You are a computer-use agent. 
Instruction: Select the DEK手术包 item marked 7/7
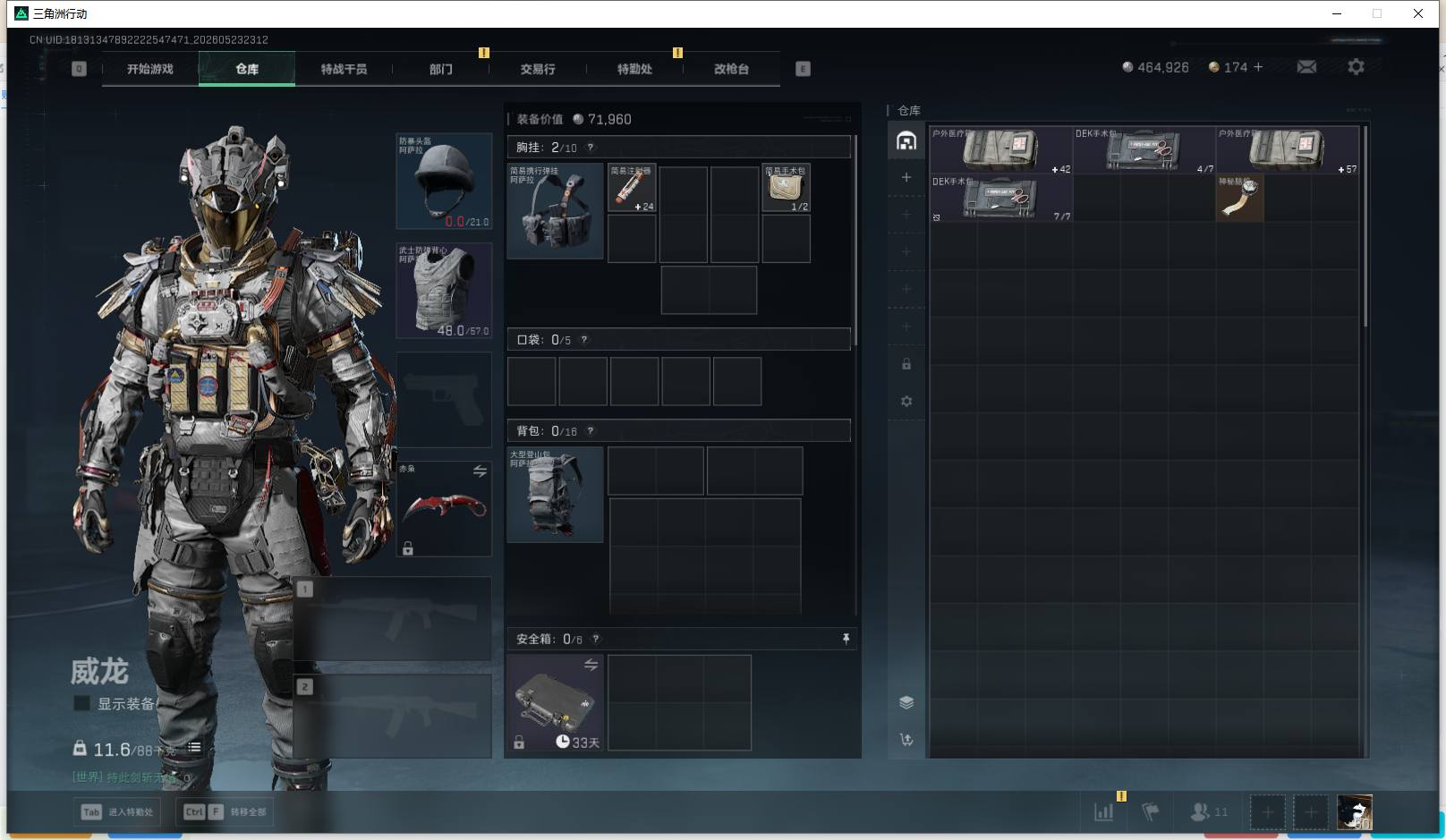[x=1001, y=198]
